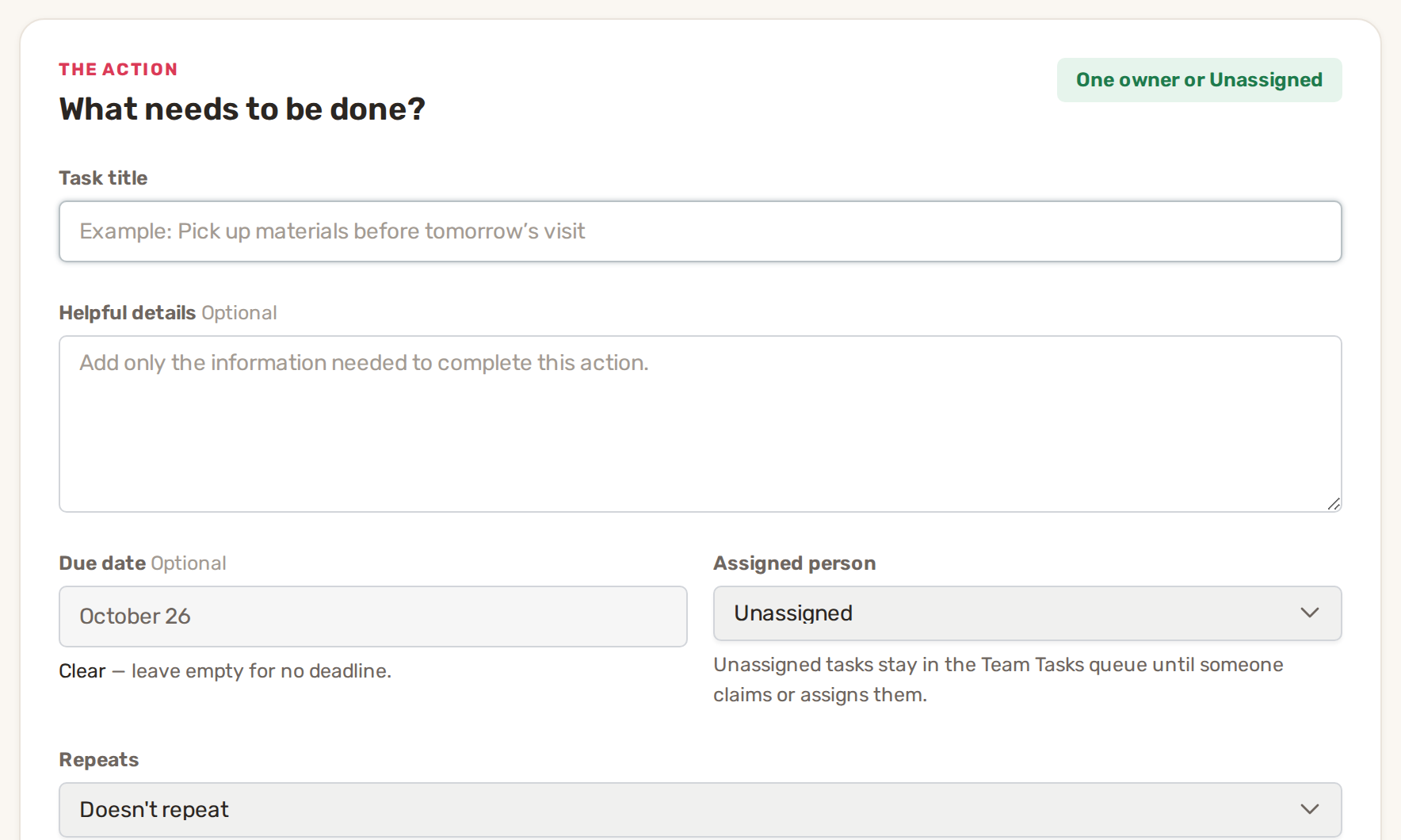Click the Unassigned tasks helper text
The image size is (1401, 840).
pyautogui.click(x=998, y=680)
